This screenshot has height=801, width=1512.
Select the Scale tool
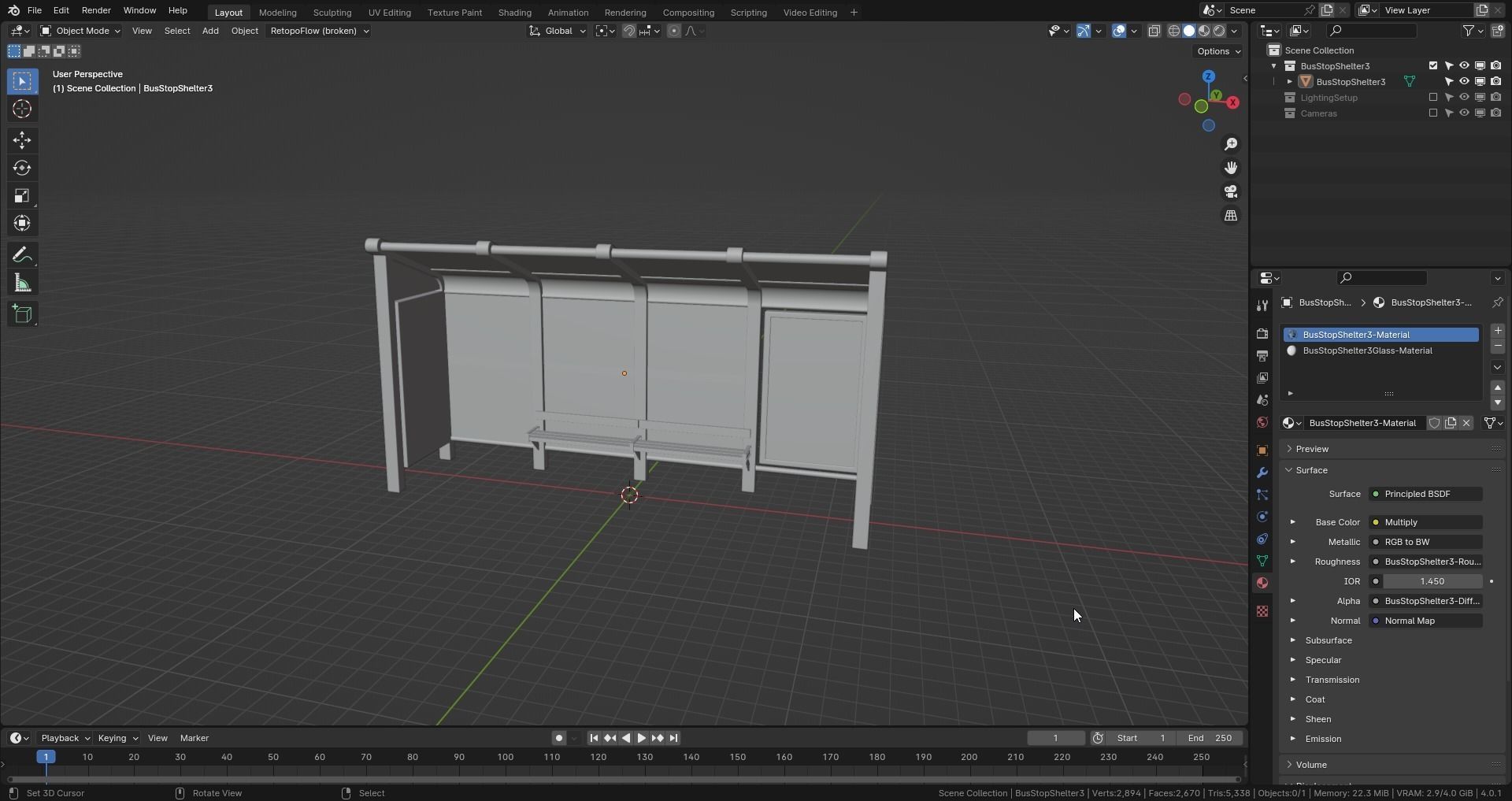pyautogui.click(x=22, y=195)
